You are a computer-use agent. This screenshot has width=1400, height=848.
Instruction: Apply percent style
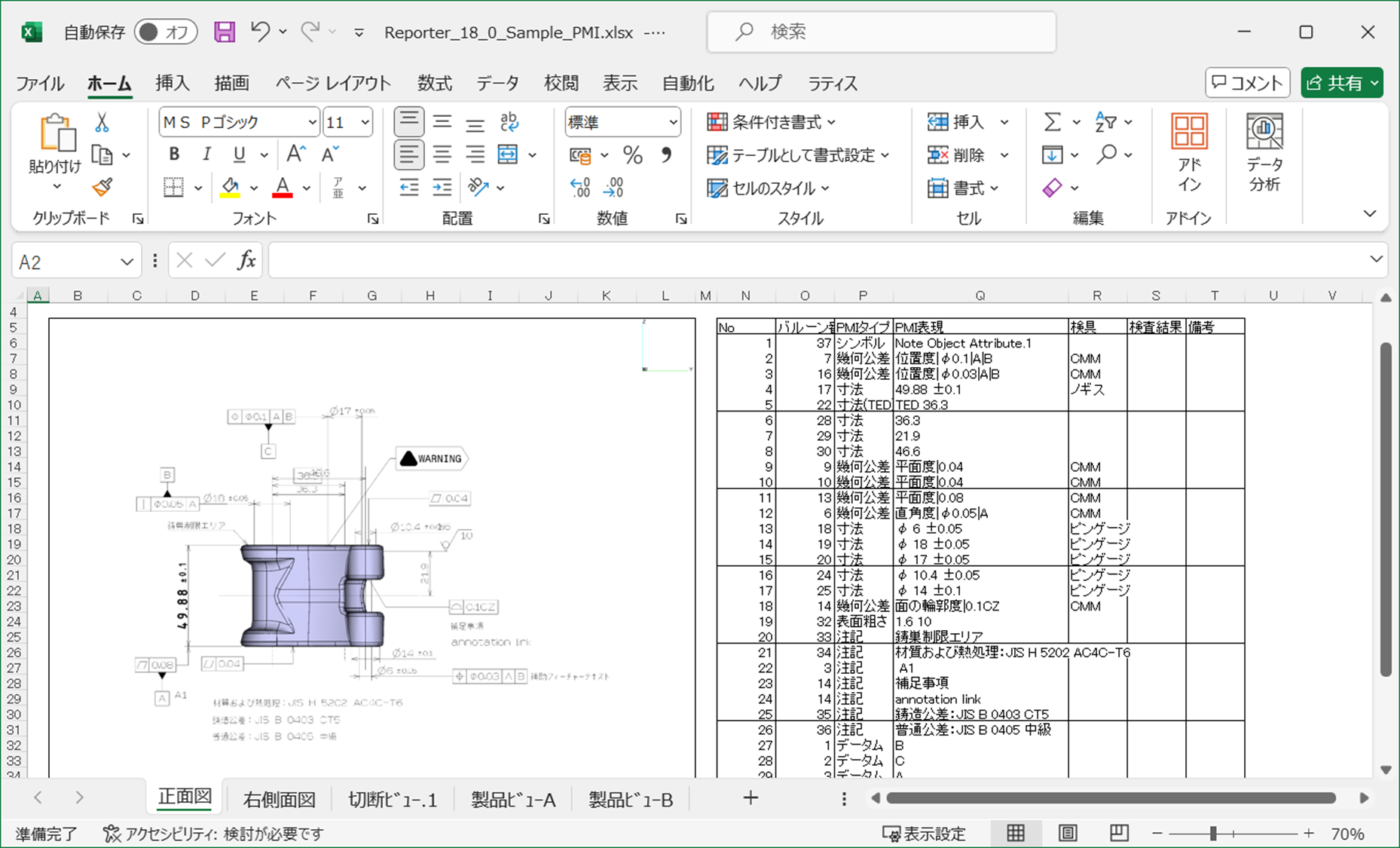[x=632, y=155]
